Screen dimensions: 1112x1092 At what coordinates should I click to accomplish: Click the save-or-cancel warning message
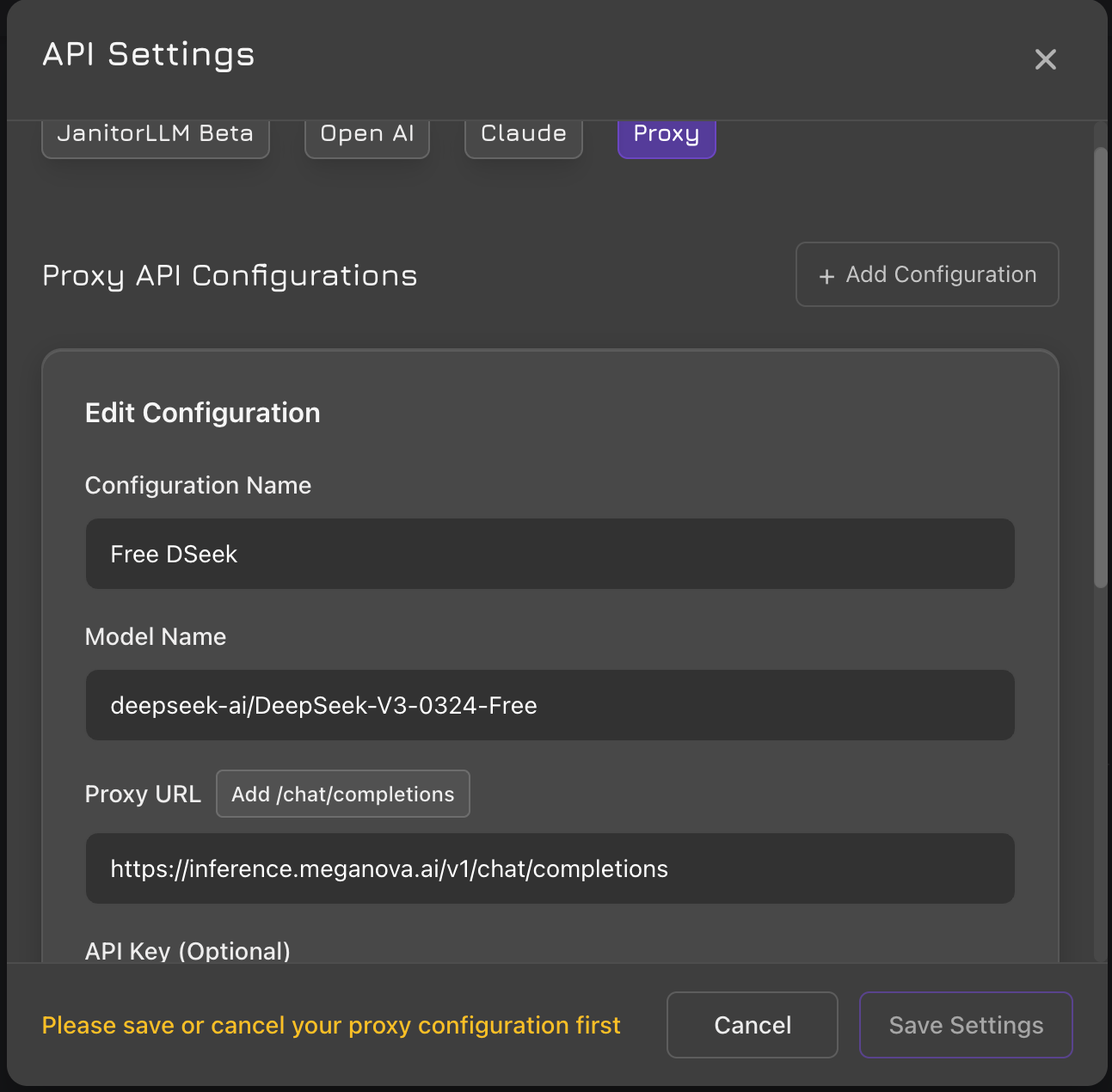(x=331, y=1025)
